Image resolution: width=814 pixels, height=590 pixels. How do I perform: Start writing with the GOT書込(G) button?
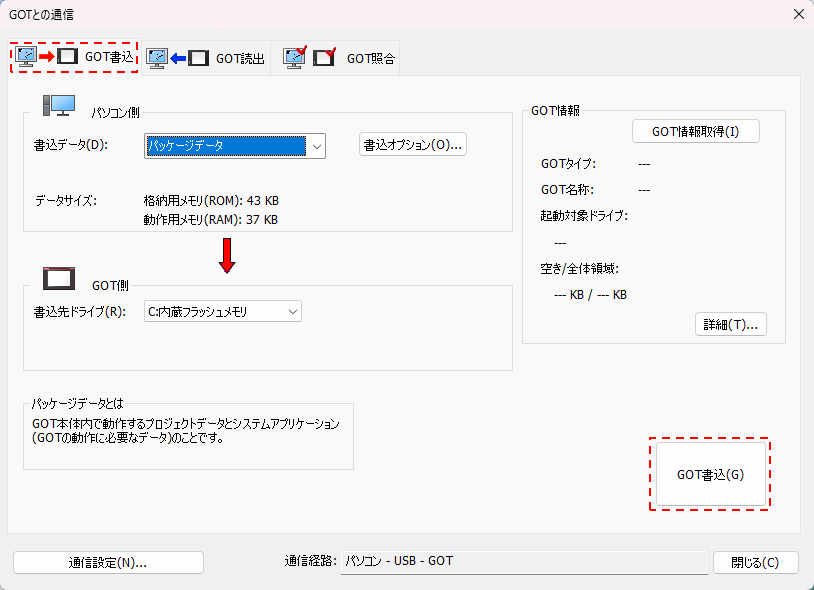(710, 474)
